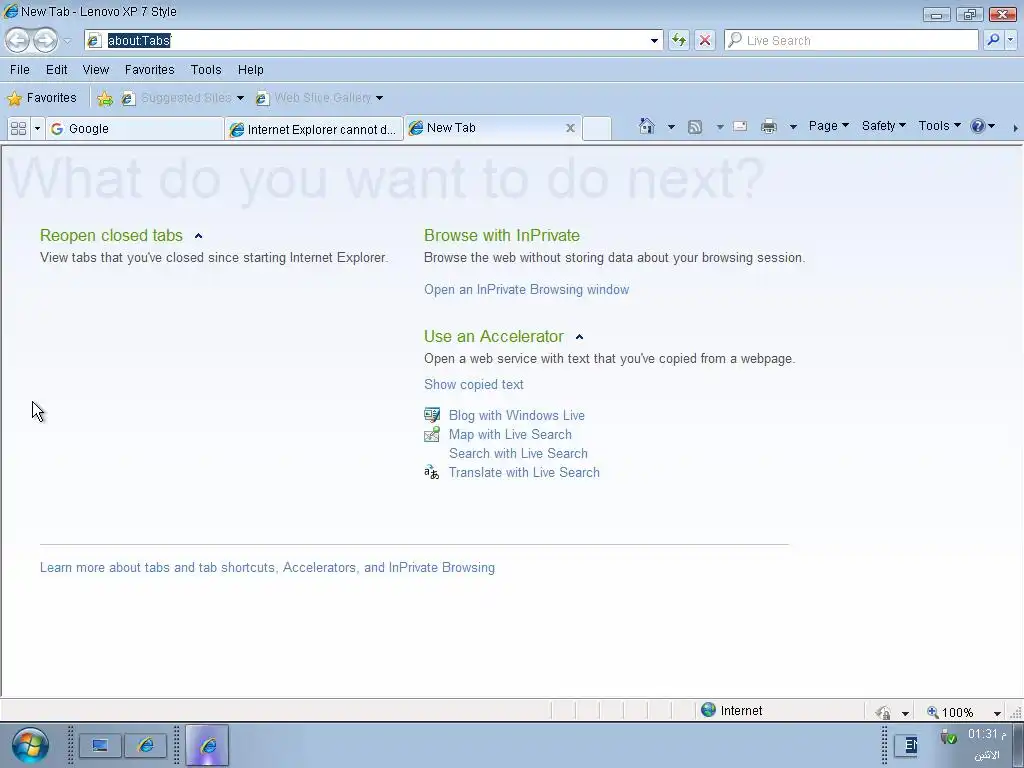Click the active Internet Explorer taskbar button
This screenshot has height=768, width=1024.
click(207, 745)
